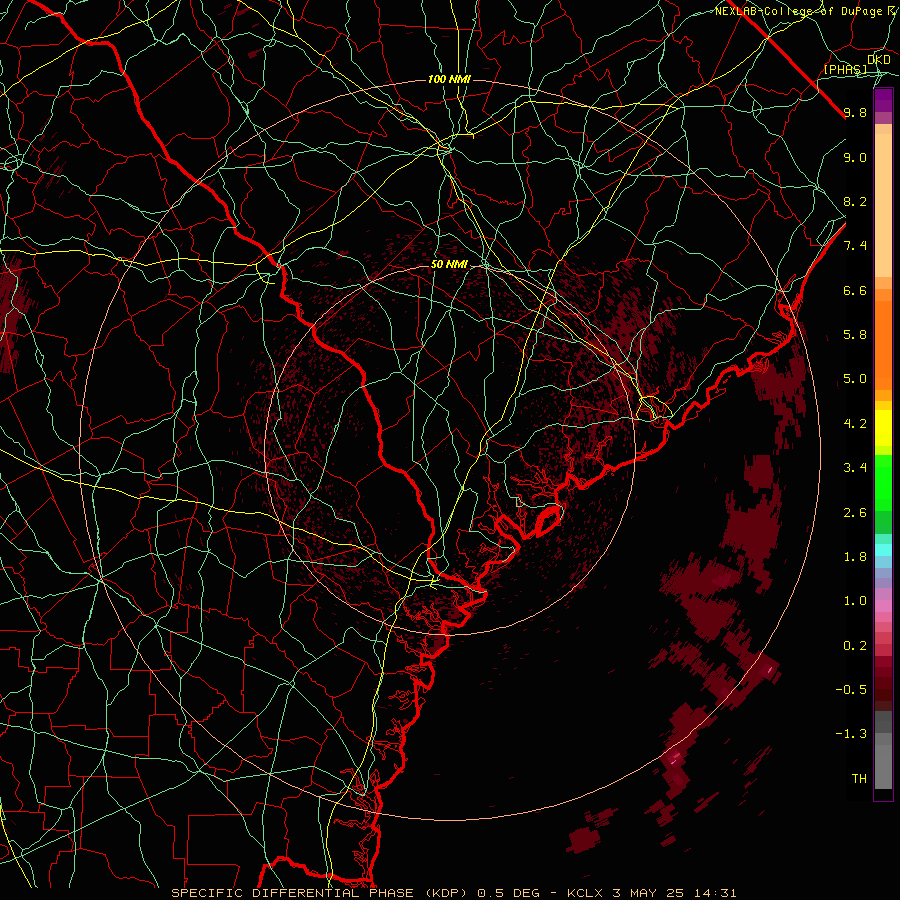The width and height of the screenshot is (900, 900).
Task: Click the 2.6 scale value
Action: tap(855, 513)
